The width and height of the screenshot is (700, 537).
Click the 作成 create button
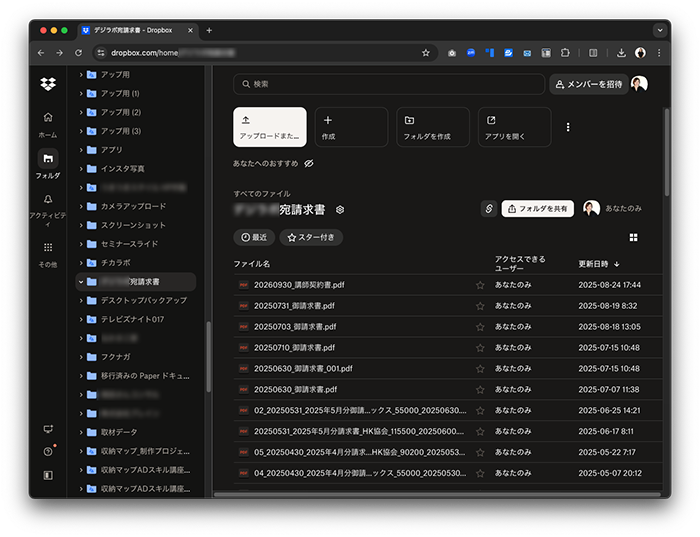tap(351, 127)
